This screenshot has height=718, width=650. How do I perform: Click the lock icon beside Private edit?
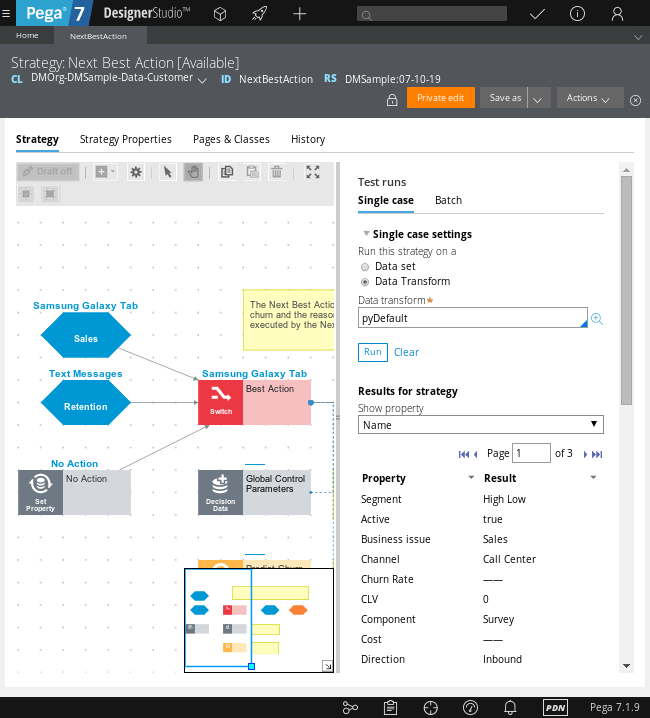(392, 100)
